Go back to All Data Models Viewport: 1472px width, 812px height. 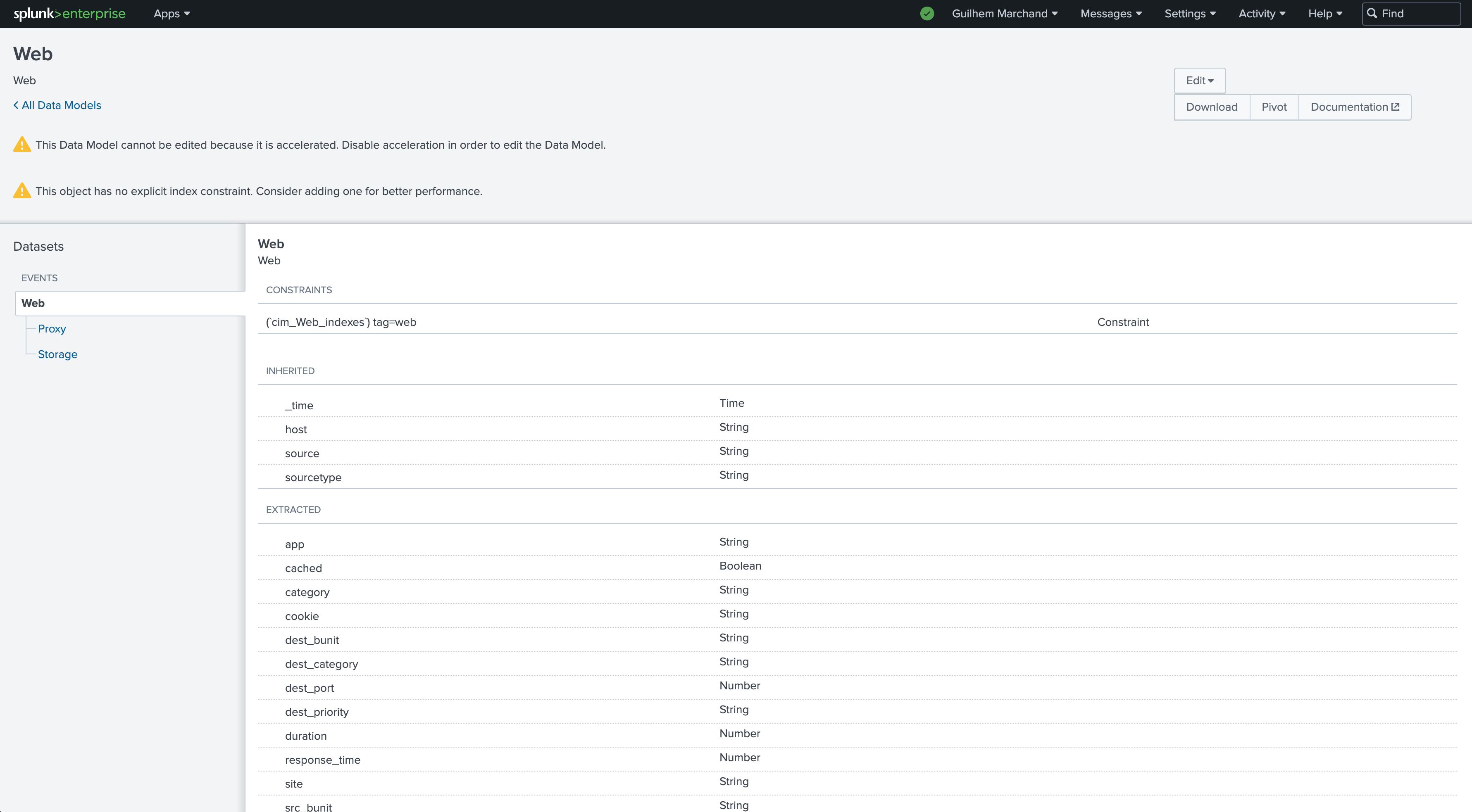[57, 105]
